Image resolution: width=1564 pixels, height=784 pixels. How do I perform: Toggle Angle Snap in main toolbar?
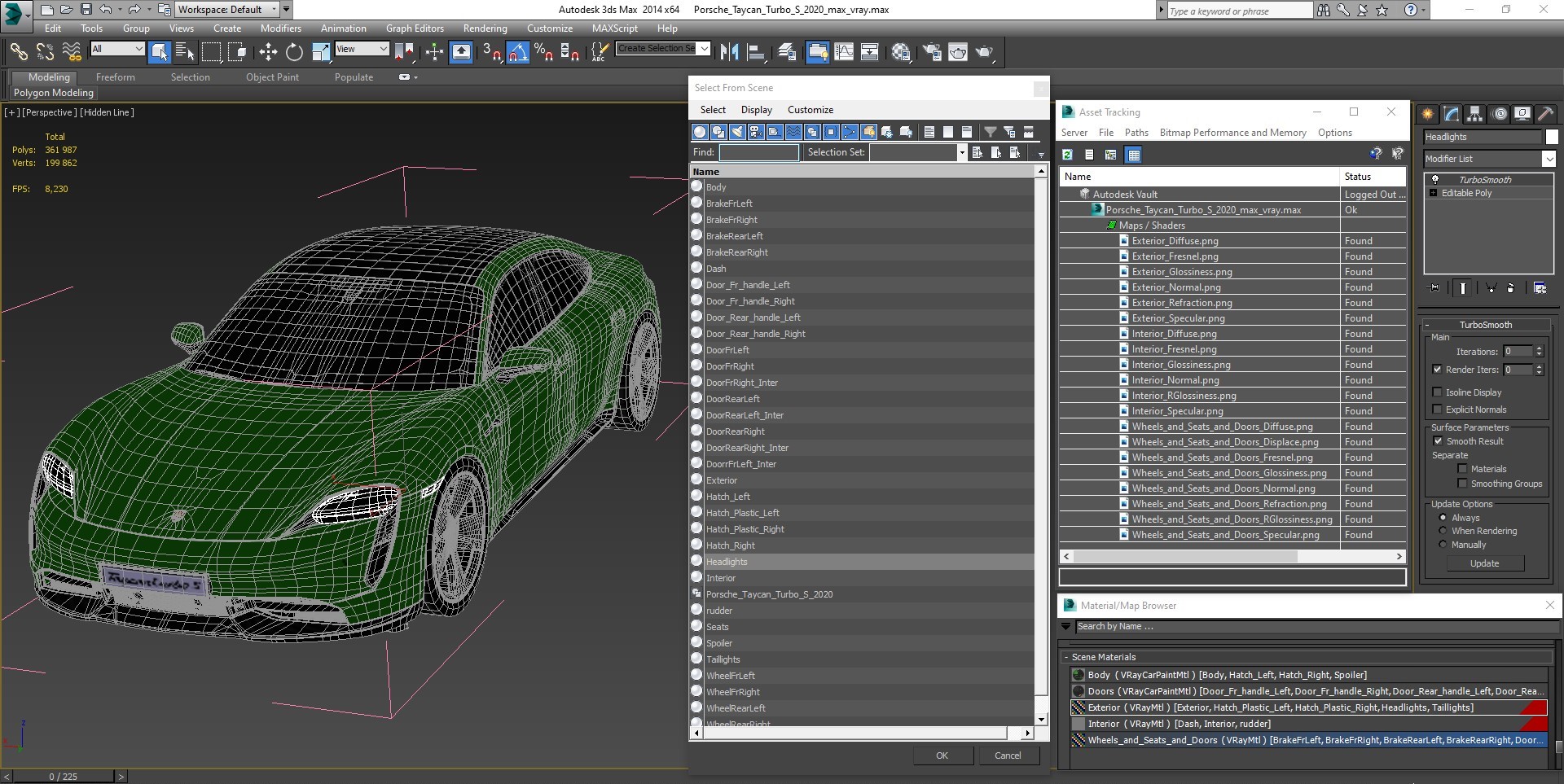pos(518,52)
